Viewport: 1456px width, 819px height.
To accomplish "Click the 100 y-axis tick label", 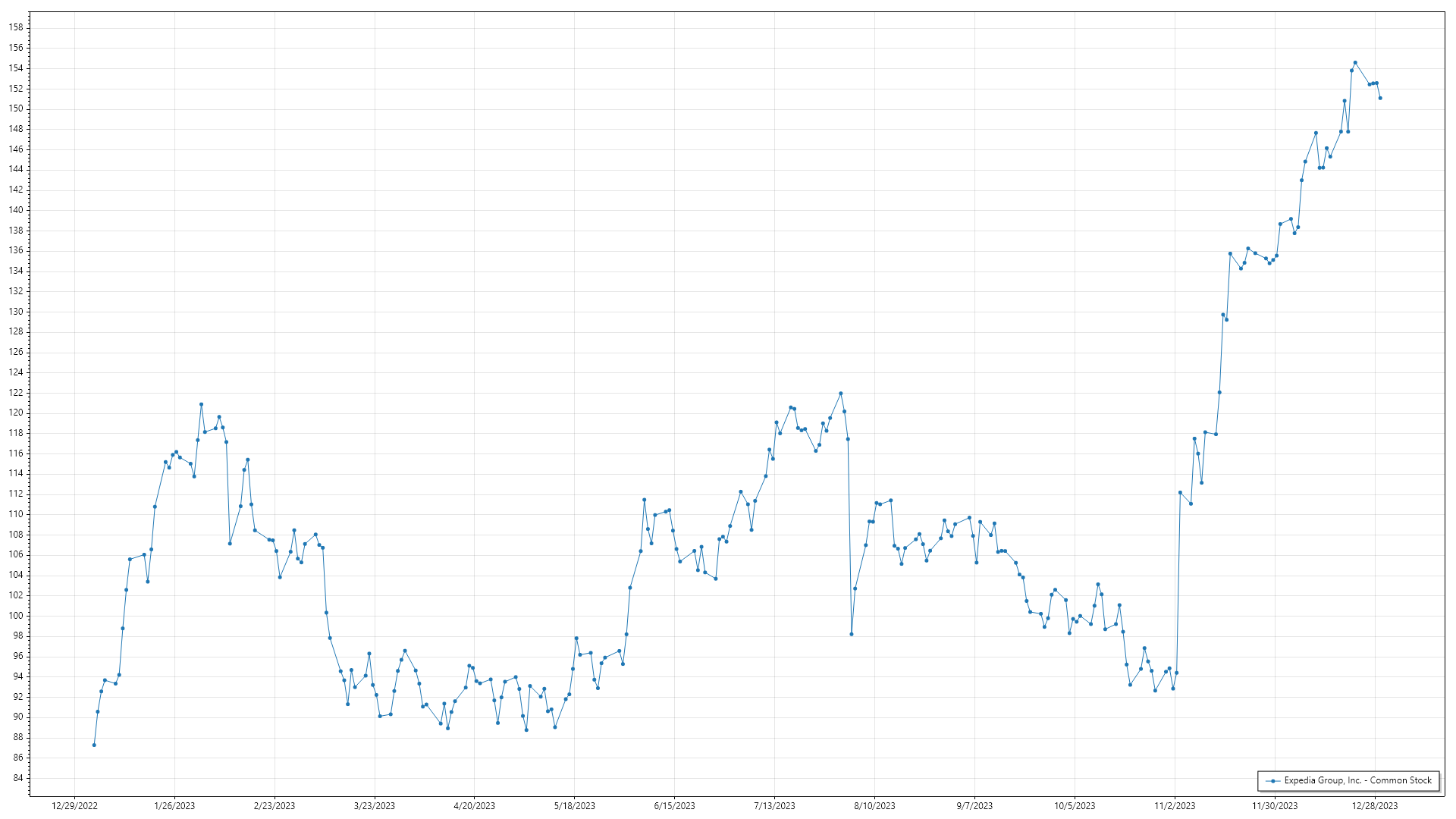I will pyautogui.click(x=16, y=616).
